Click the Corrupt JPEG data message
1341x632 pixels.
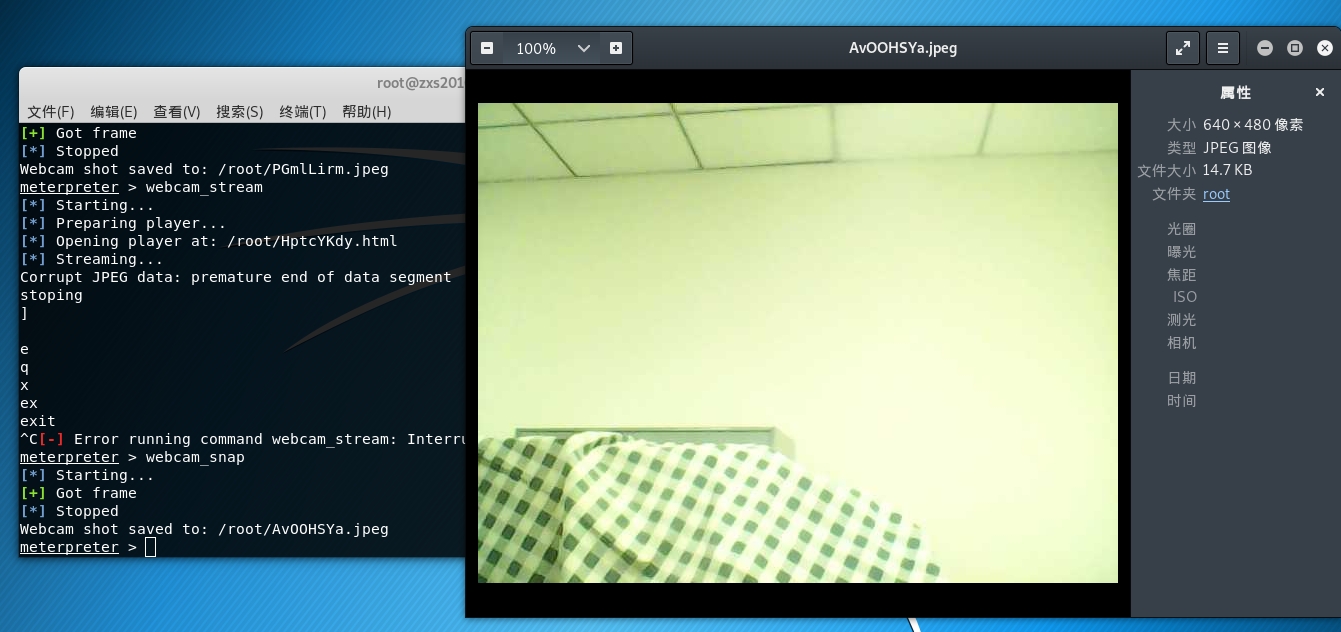pos(236,277)
